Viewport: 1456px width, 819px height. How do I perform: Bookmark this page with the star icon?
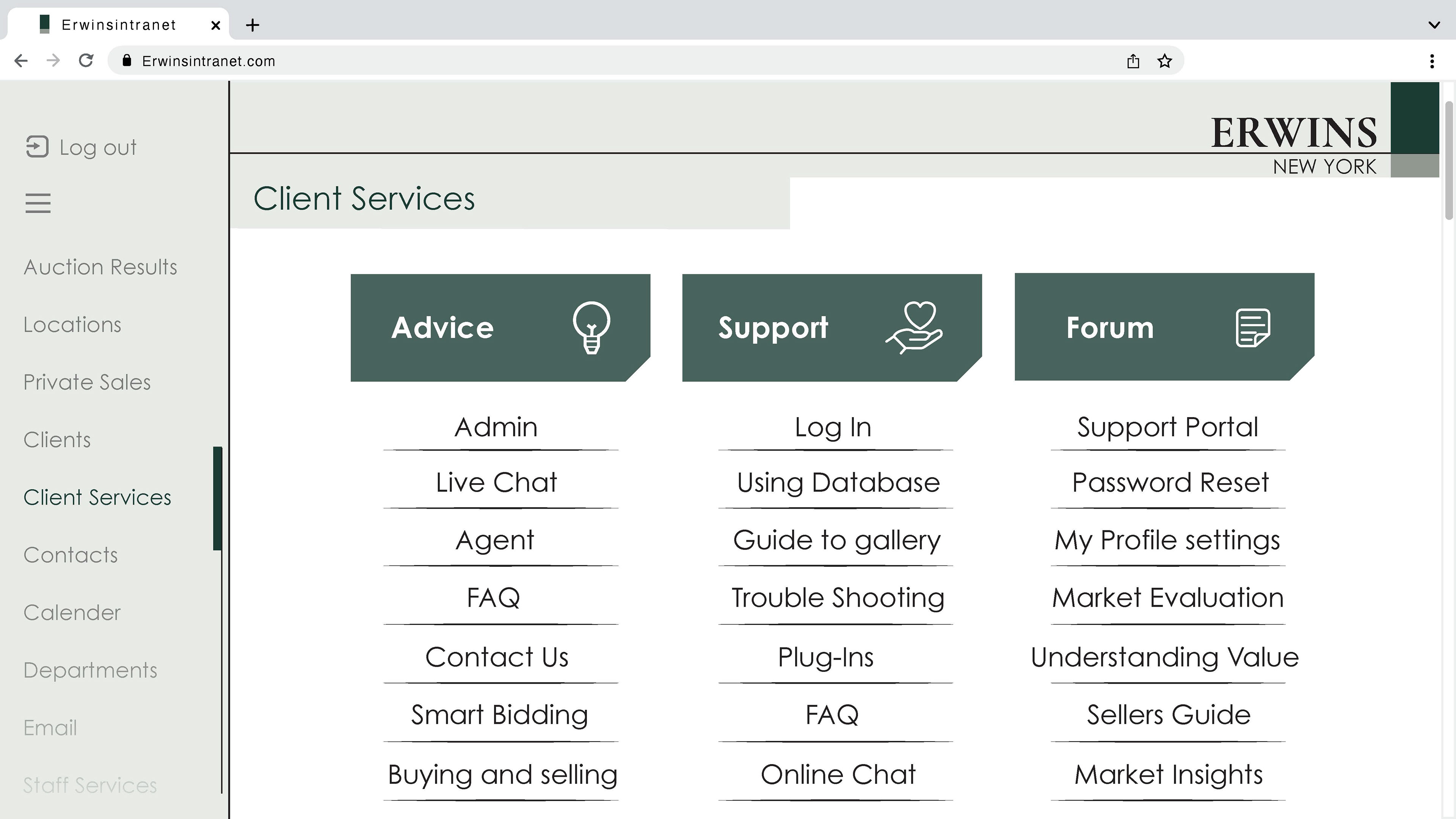1164,61
